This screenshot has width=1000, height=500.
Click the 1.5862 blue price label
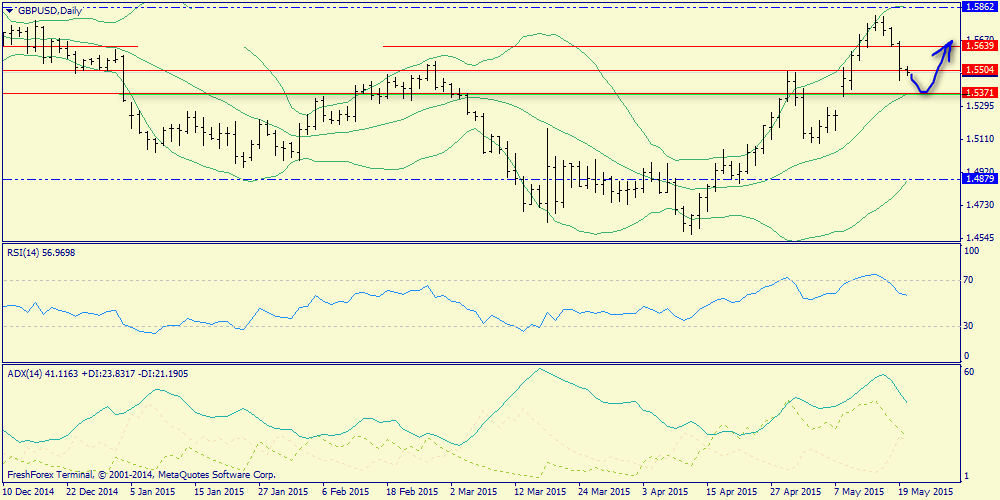click(977, 6)
